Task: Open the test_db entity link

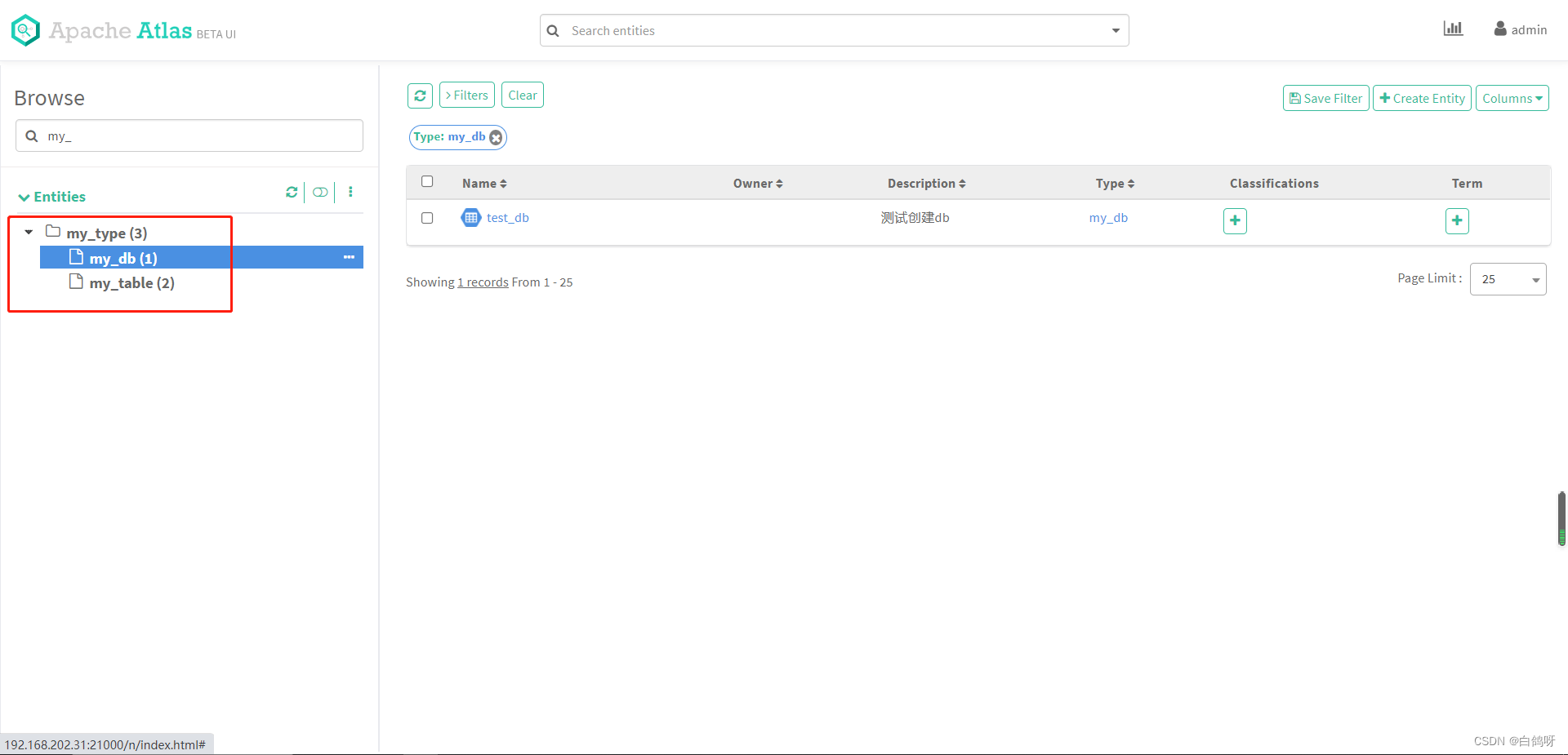Action: (507, 218)
